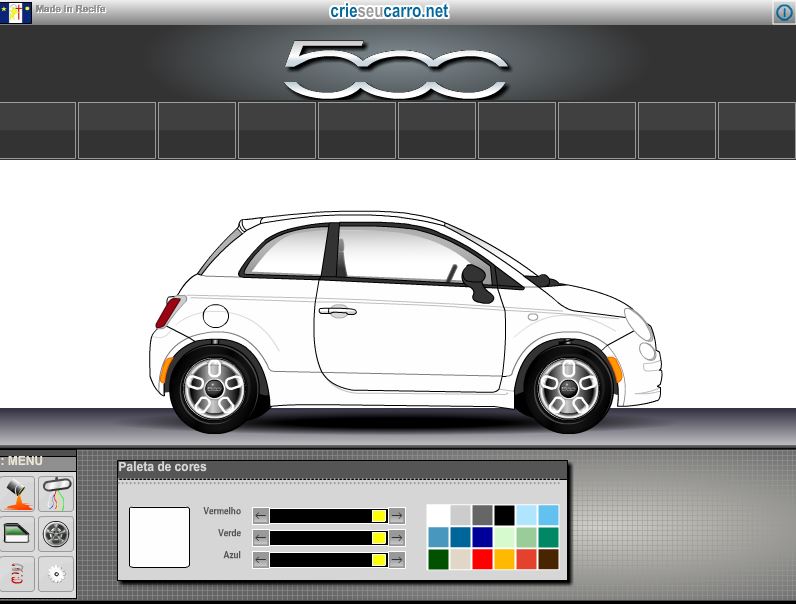Open the suspension spring menu

[17, 574]
